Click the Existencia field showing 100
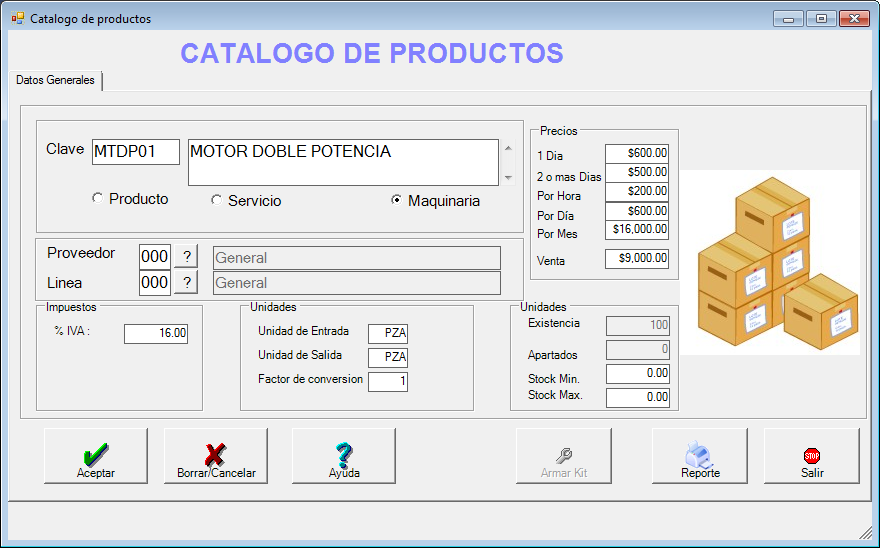The width and height of the screenshot is (880, 548). point(638,326)
